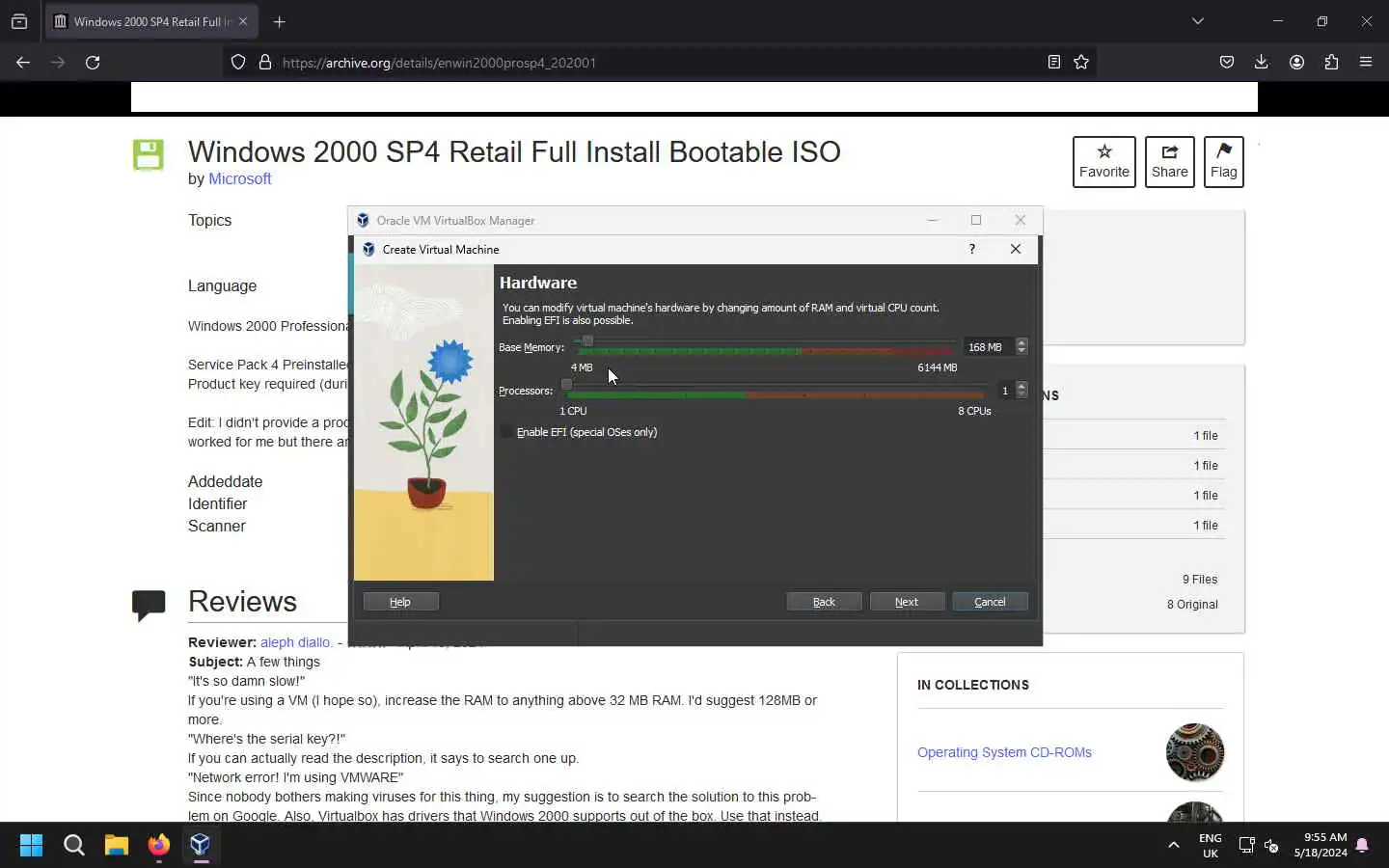Minimize the VirtualBox Manager window

(x=933, y=220)
